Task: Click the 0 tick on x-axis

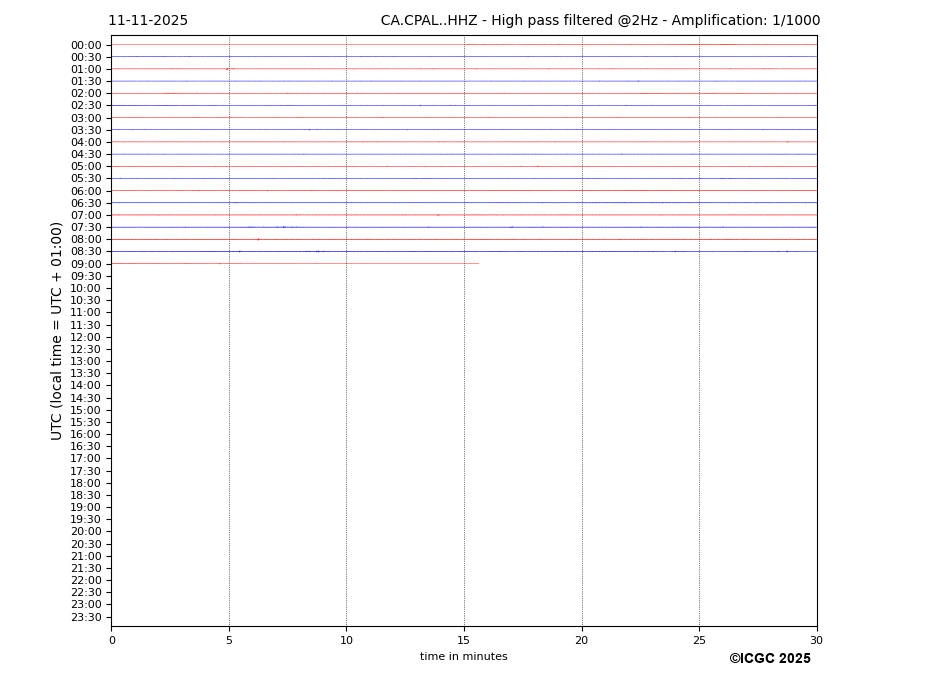Action: click(x=112, y=640)
